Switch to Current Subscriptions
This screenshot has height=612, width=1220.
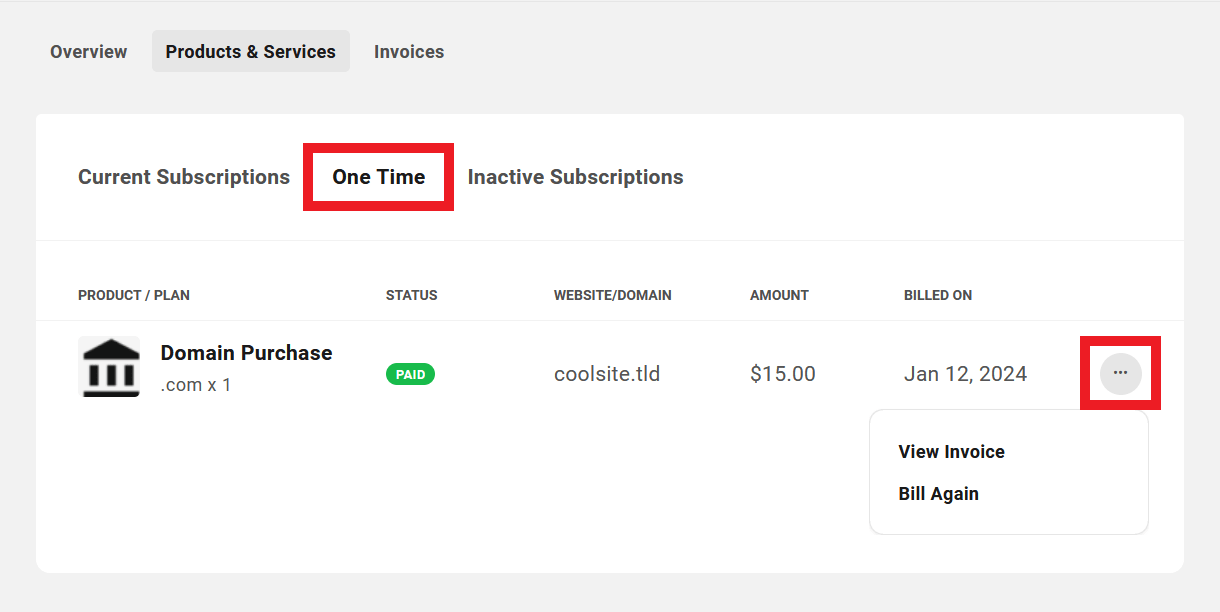pos(184,177)
